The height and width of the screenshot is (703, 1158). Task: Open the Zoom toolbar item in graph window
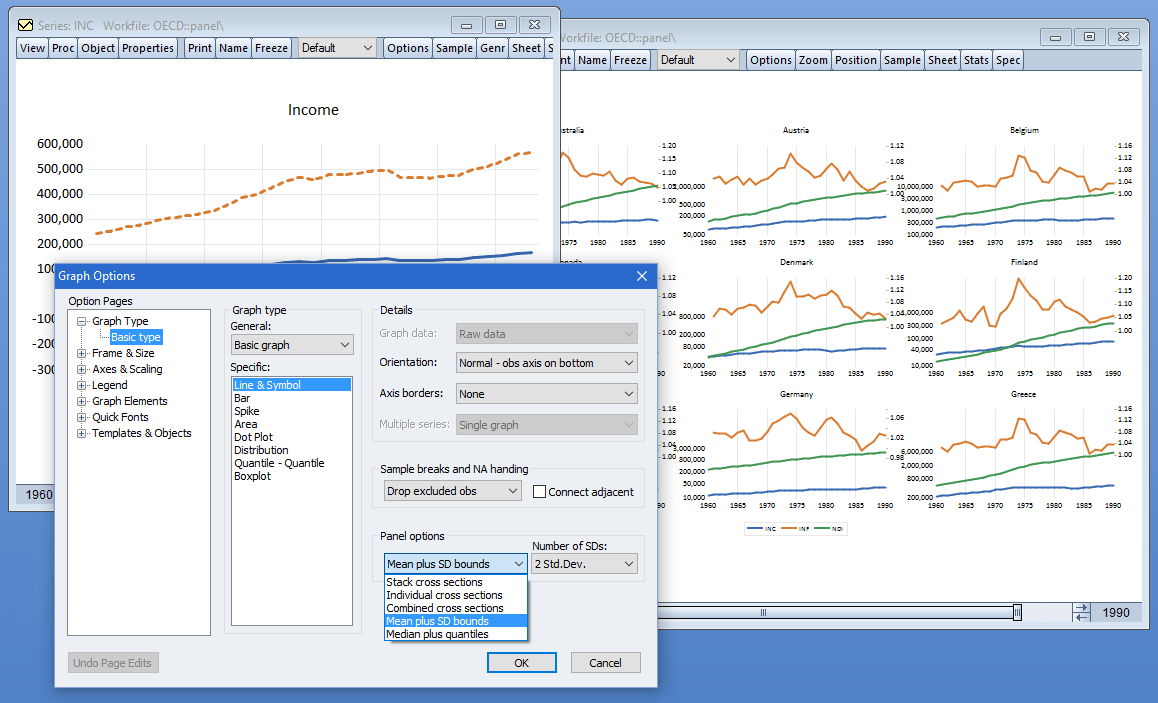(x=813, y=60)
